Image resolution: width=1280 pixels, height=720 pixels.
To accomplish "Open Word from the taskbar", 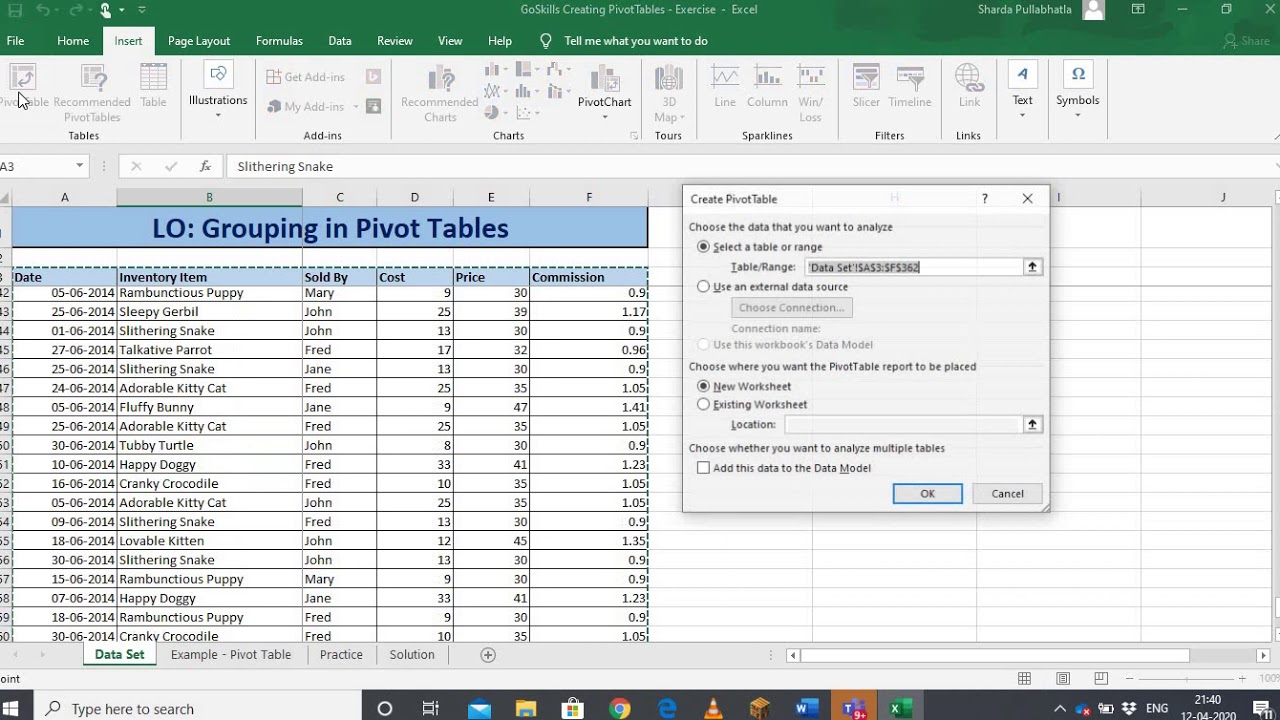I will (x=807, y=709).
